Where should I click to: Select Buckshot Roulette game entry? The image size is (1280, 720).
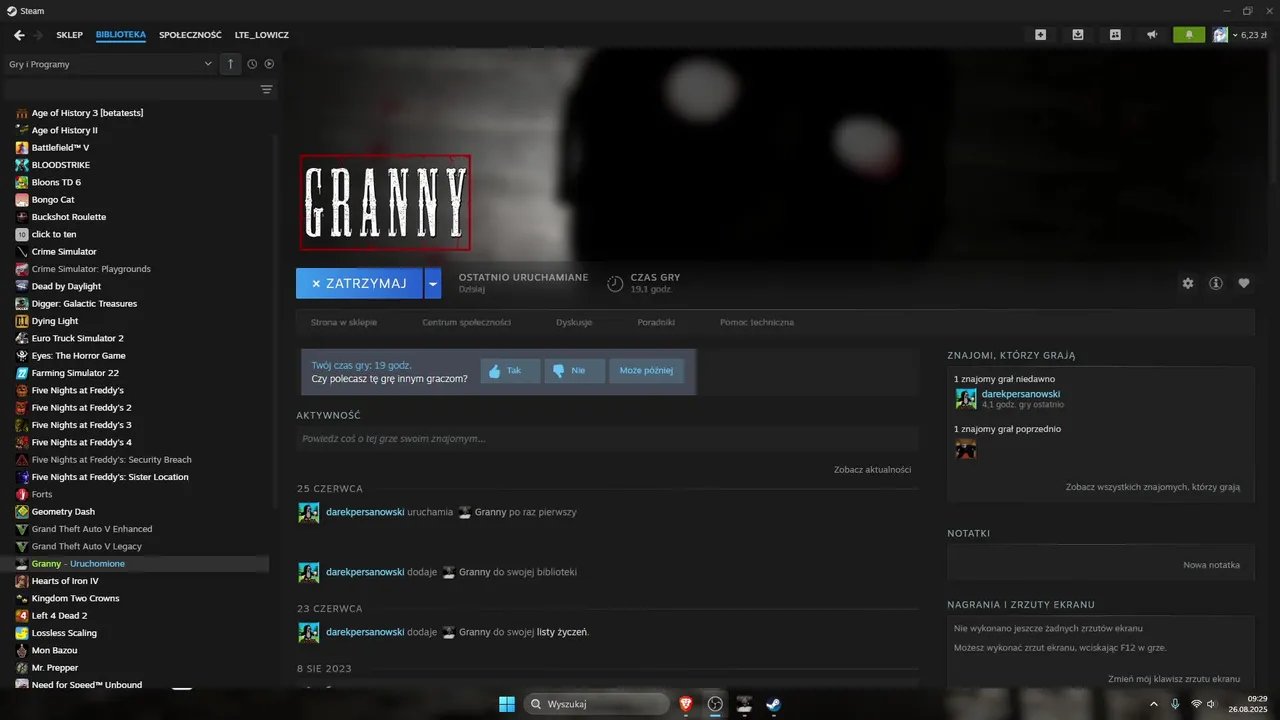[x=68, y=217]
